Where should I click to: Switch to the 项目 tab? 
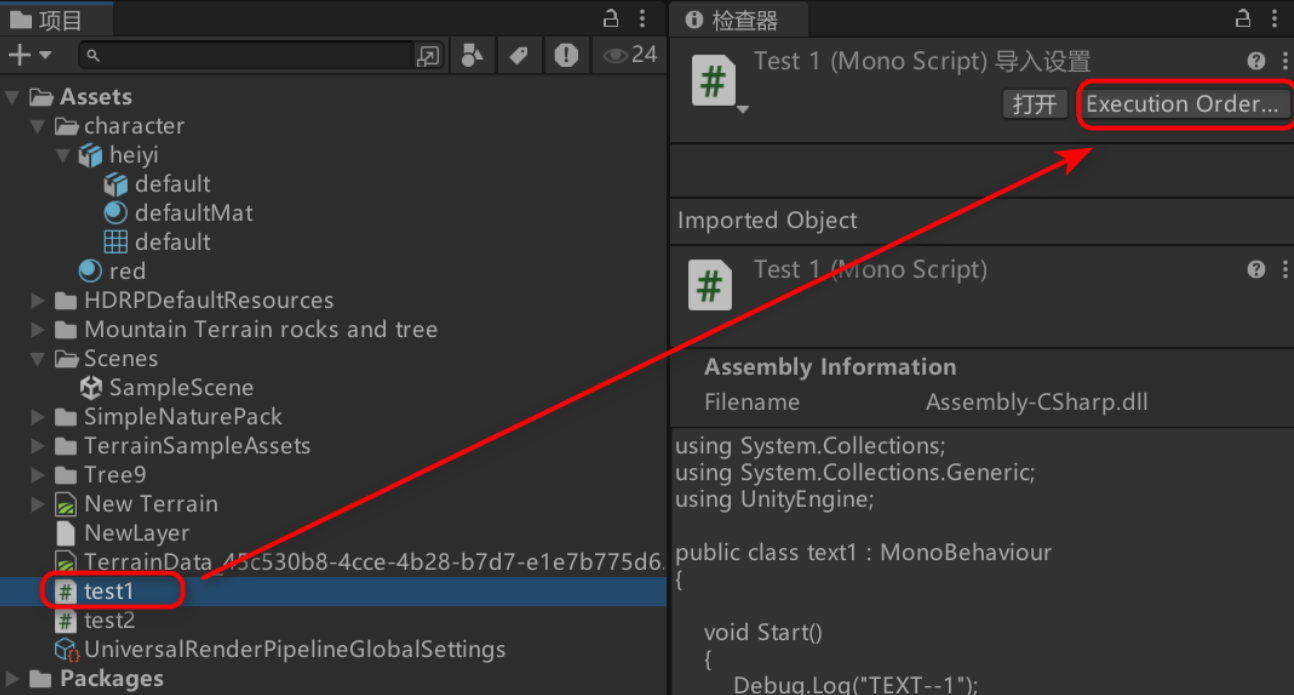click(x=56, y=19)
